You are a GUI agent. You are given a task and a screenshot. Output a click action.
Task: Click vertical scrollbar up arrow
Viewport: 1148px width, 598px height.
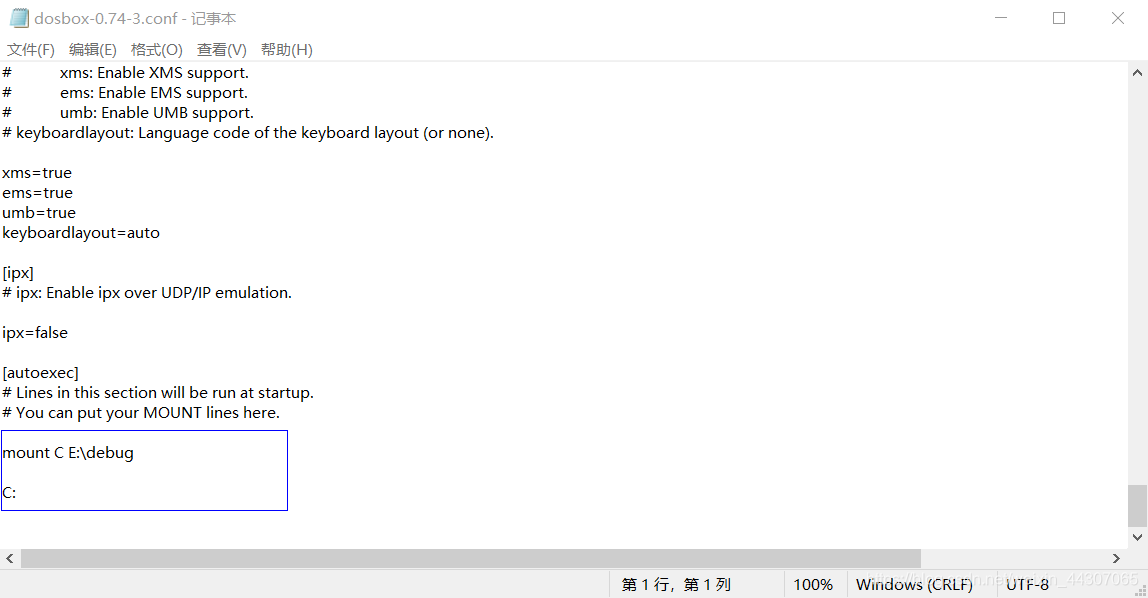click(x=1137, y=72)
